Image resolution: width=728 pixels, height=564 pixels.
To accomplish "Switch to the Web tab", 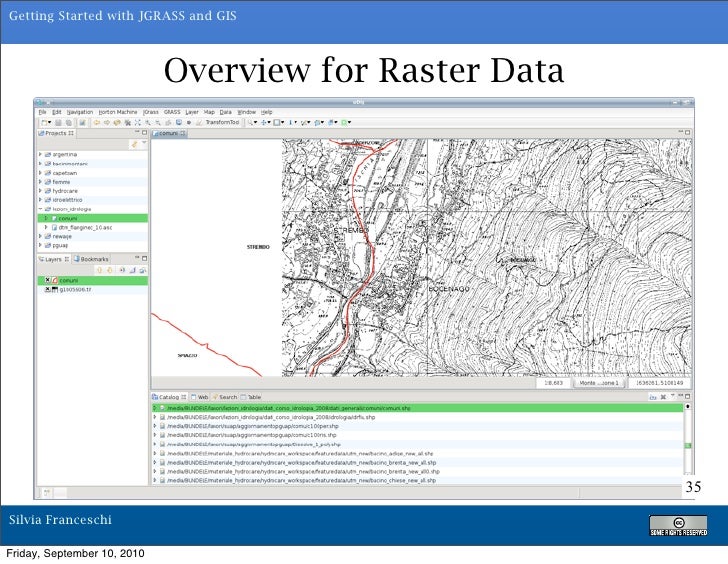I will click(x=200, y=397).
